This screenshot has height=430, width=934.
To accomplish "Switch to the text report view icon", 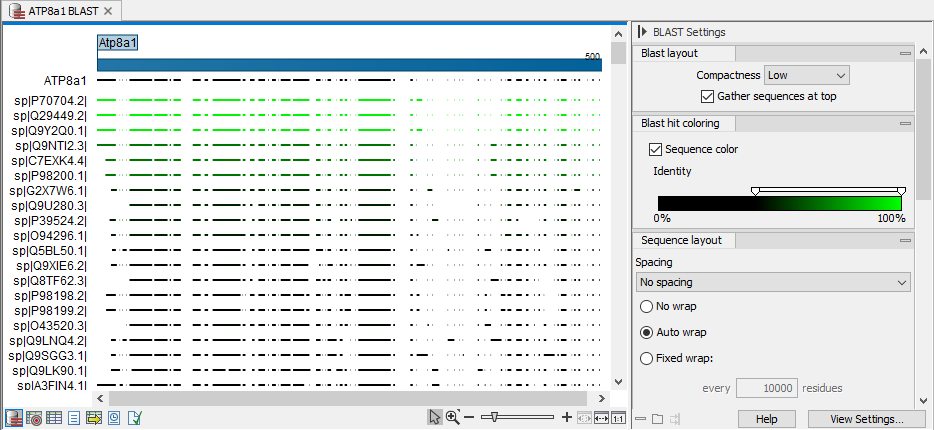I will coord(74,418).
